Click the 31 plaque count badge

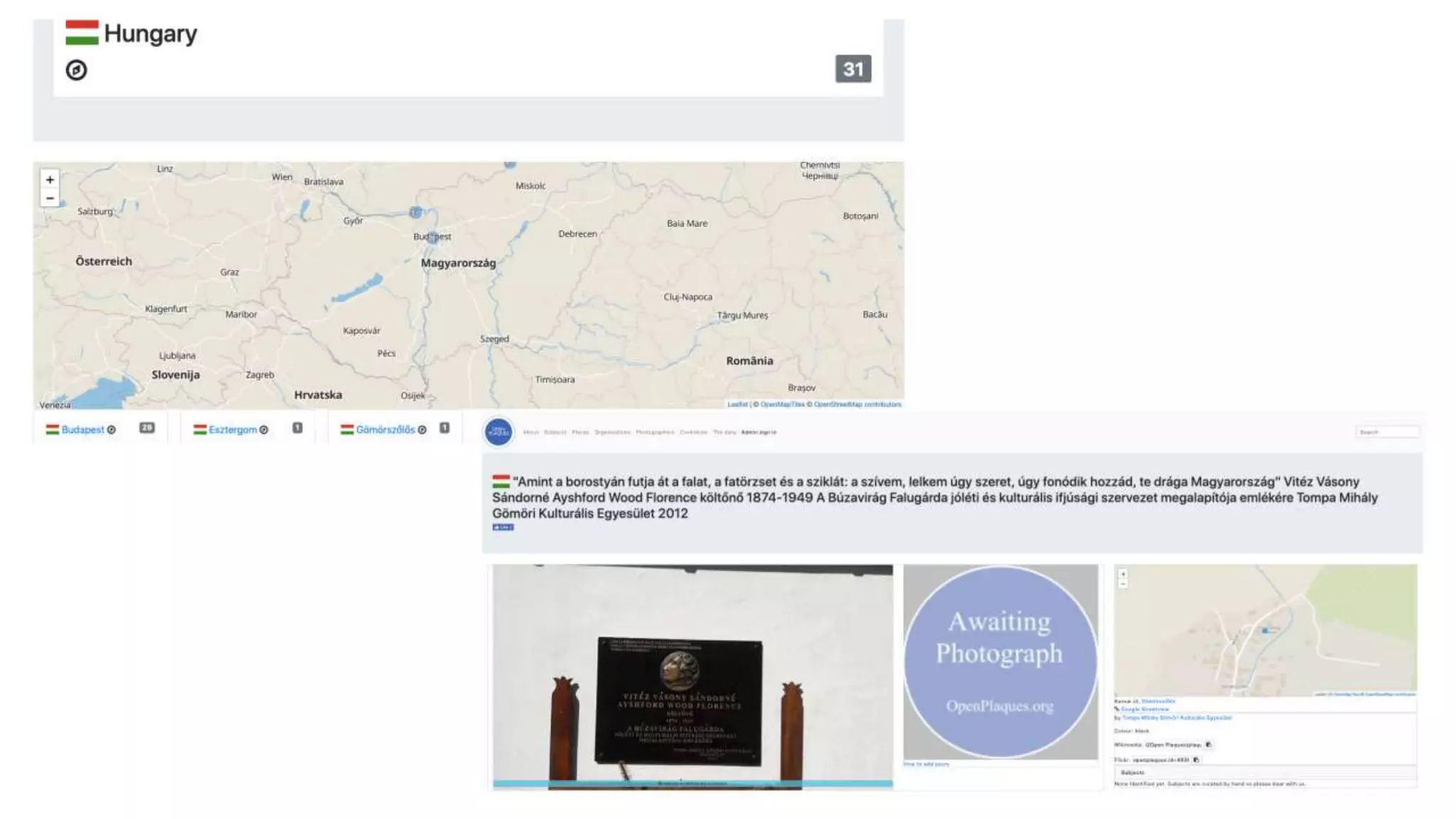(853, 69)
